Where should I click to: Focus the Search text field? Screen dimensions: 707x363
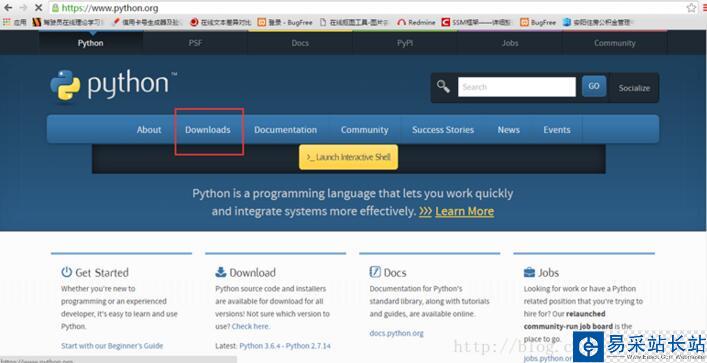pos(517,87)
